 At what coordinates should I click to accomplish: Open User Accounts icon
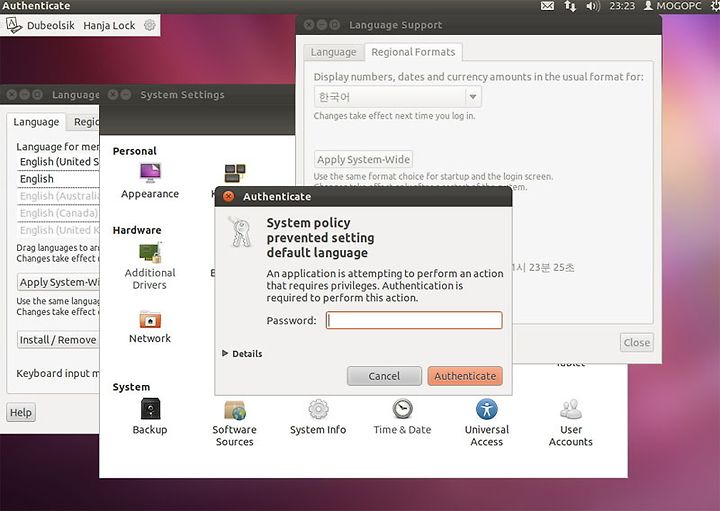(x=571, y=409)
